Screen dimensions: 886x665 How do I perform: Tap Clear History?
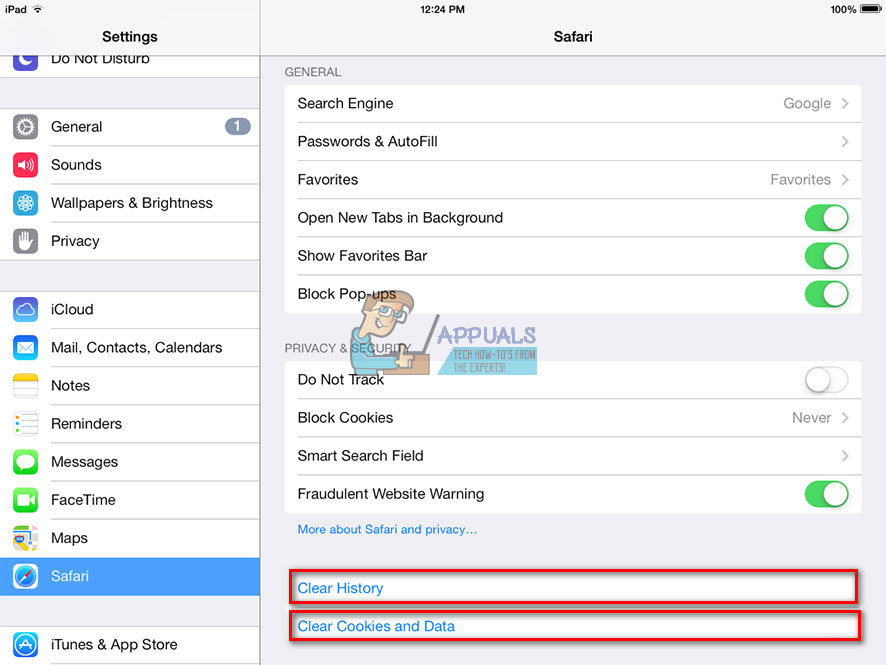(574, 588)
